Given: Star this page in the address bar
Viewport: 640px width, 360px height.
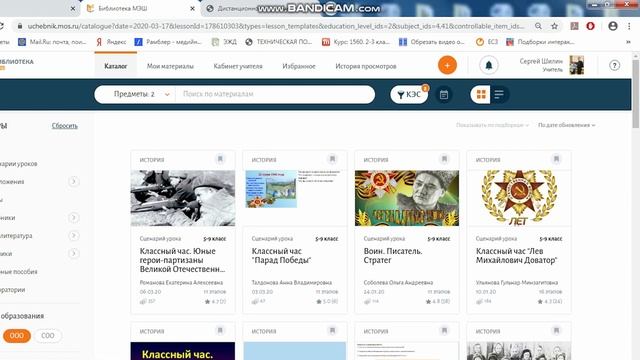Looking at the screenshot, I should (554, 26).
